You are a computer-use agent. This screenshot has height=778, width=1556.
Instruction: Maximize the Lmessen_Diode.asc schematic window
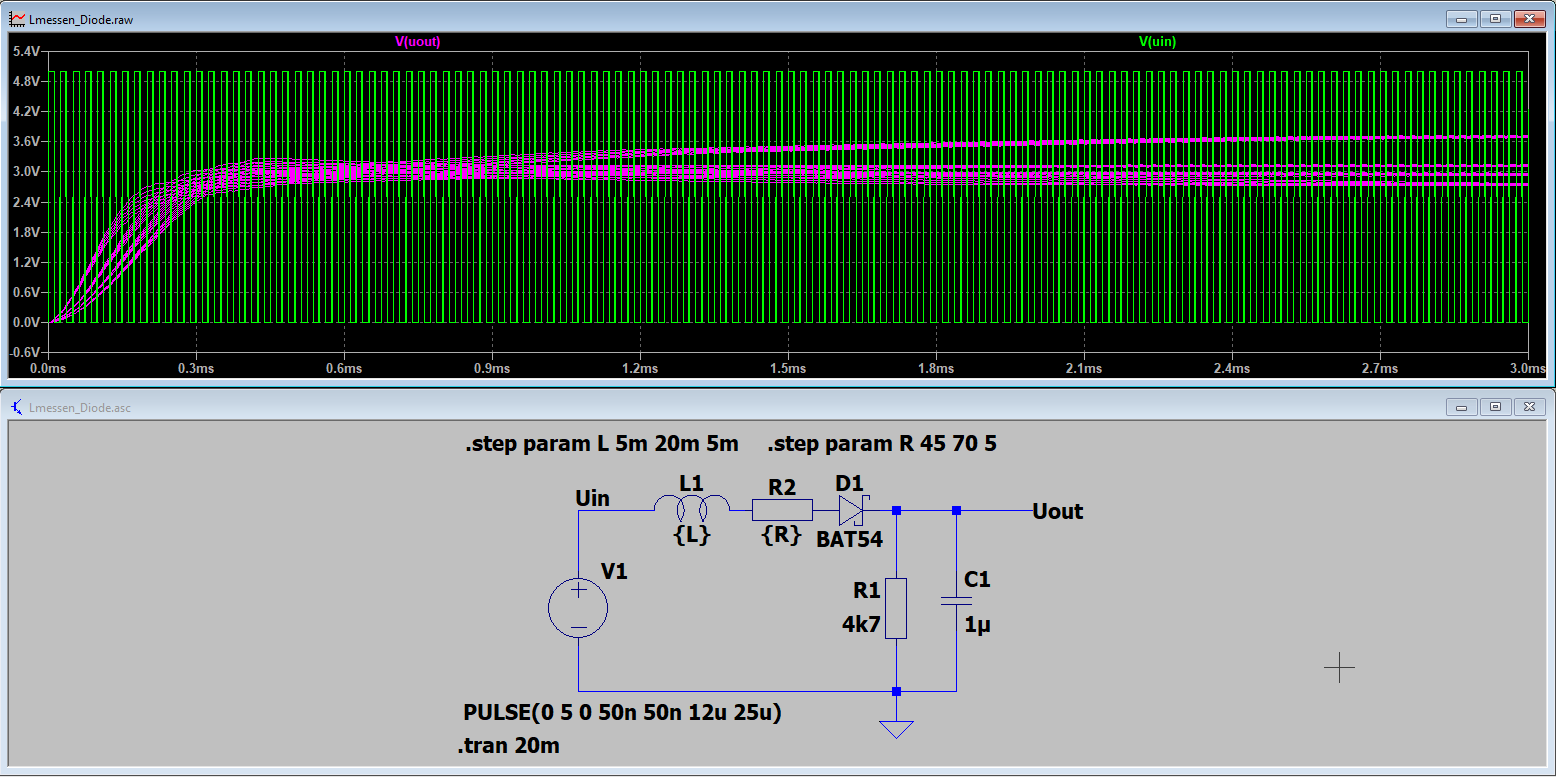(x=1496, y=407)
